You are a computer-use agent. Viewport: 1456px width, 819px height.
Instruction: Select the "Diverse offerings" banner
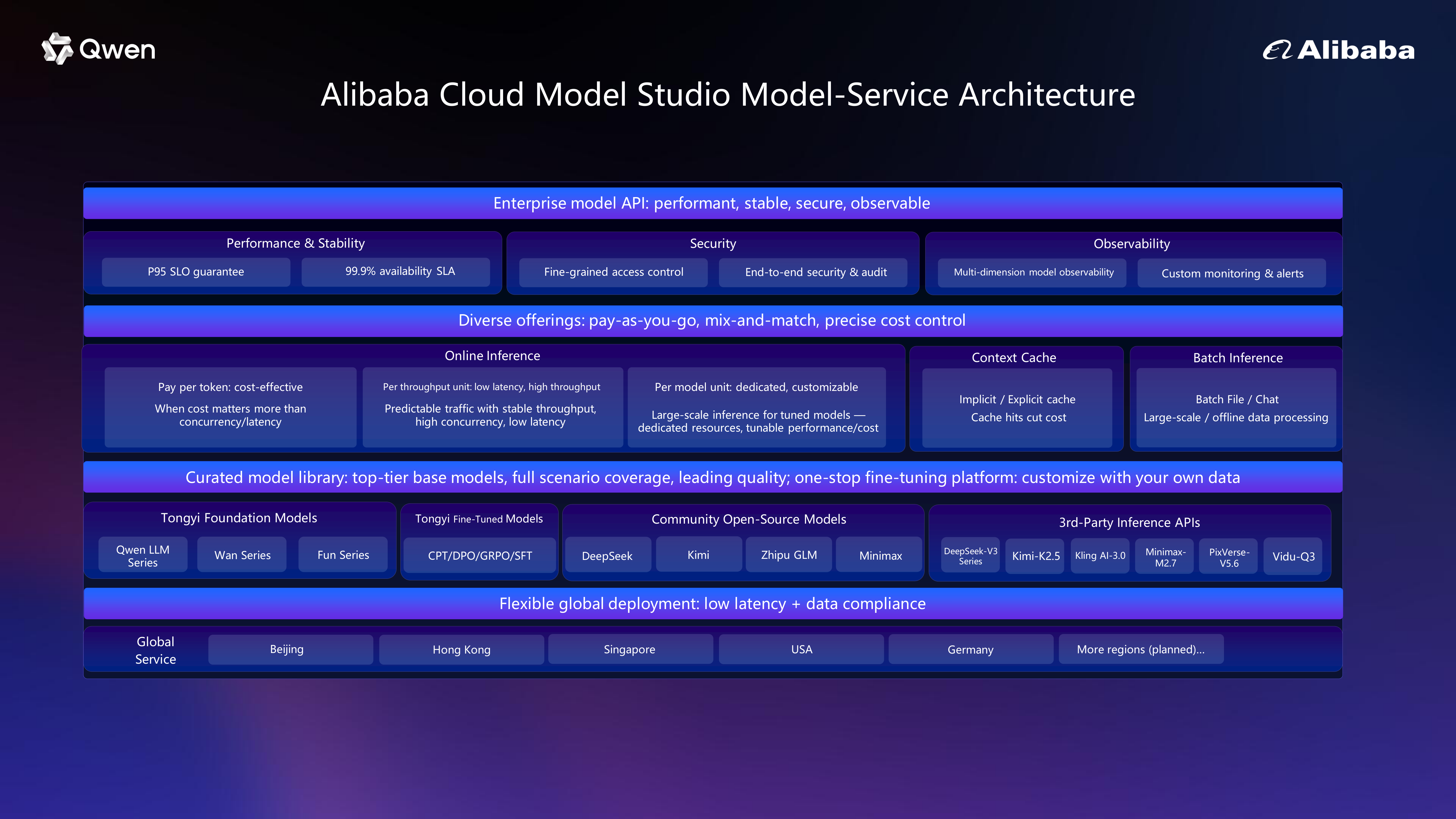[x=713, y=321]
